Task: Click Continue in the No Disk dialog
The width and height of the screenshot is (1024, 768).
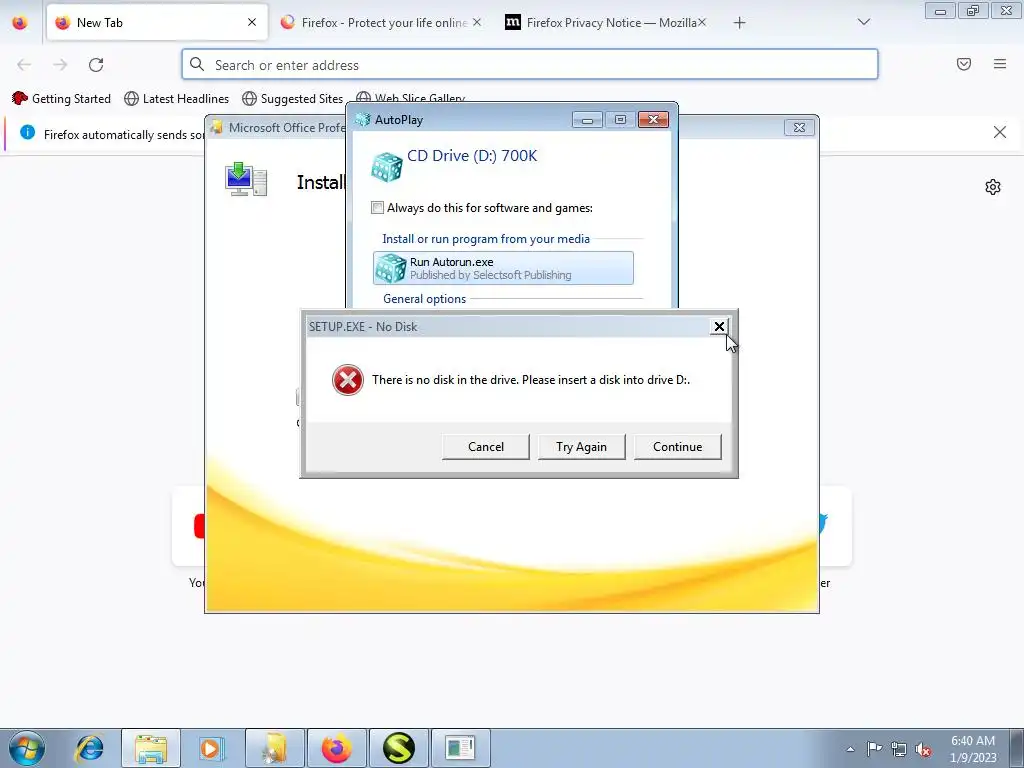Action: pos(677,447)
